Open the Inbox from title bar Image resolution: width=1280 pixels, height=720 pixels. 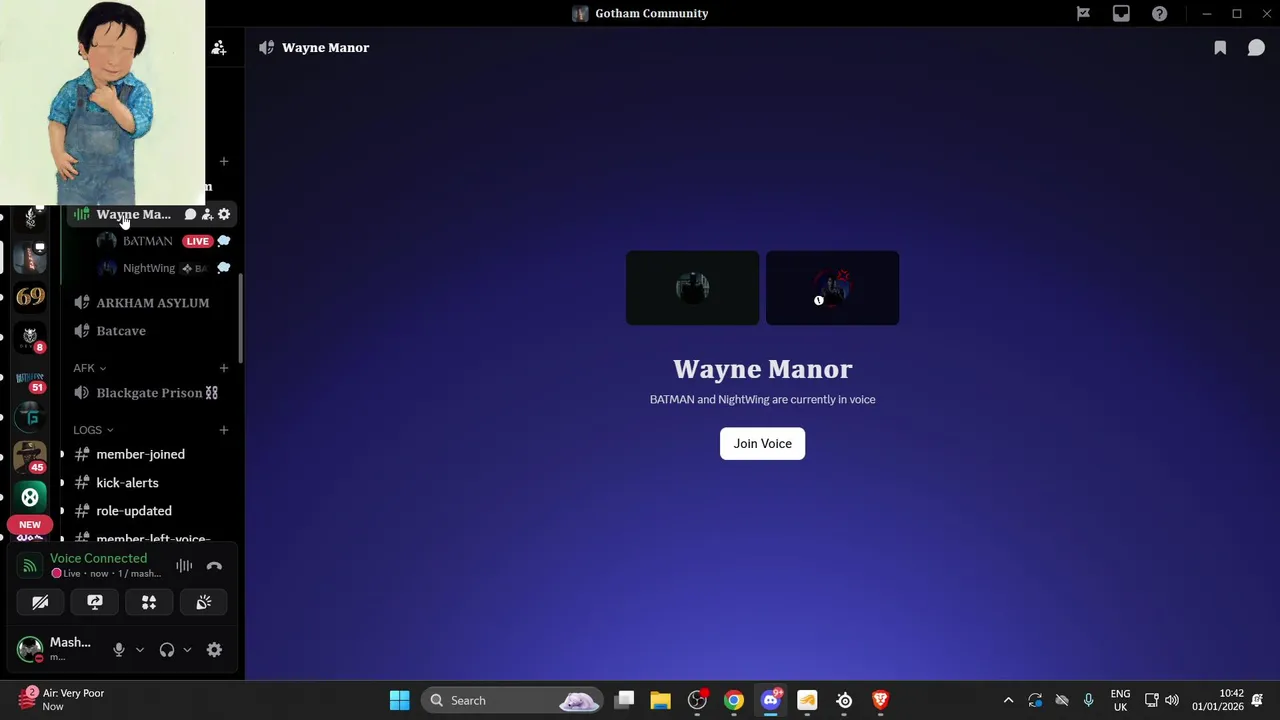[x=1121, y=14]
